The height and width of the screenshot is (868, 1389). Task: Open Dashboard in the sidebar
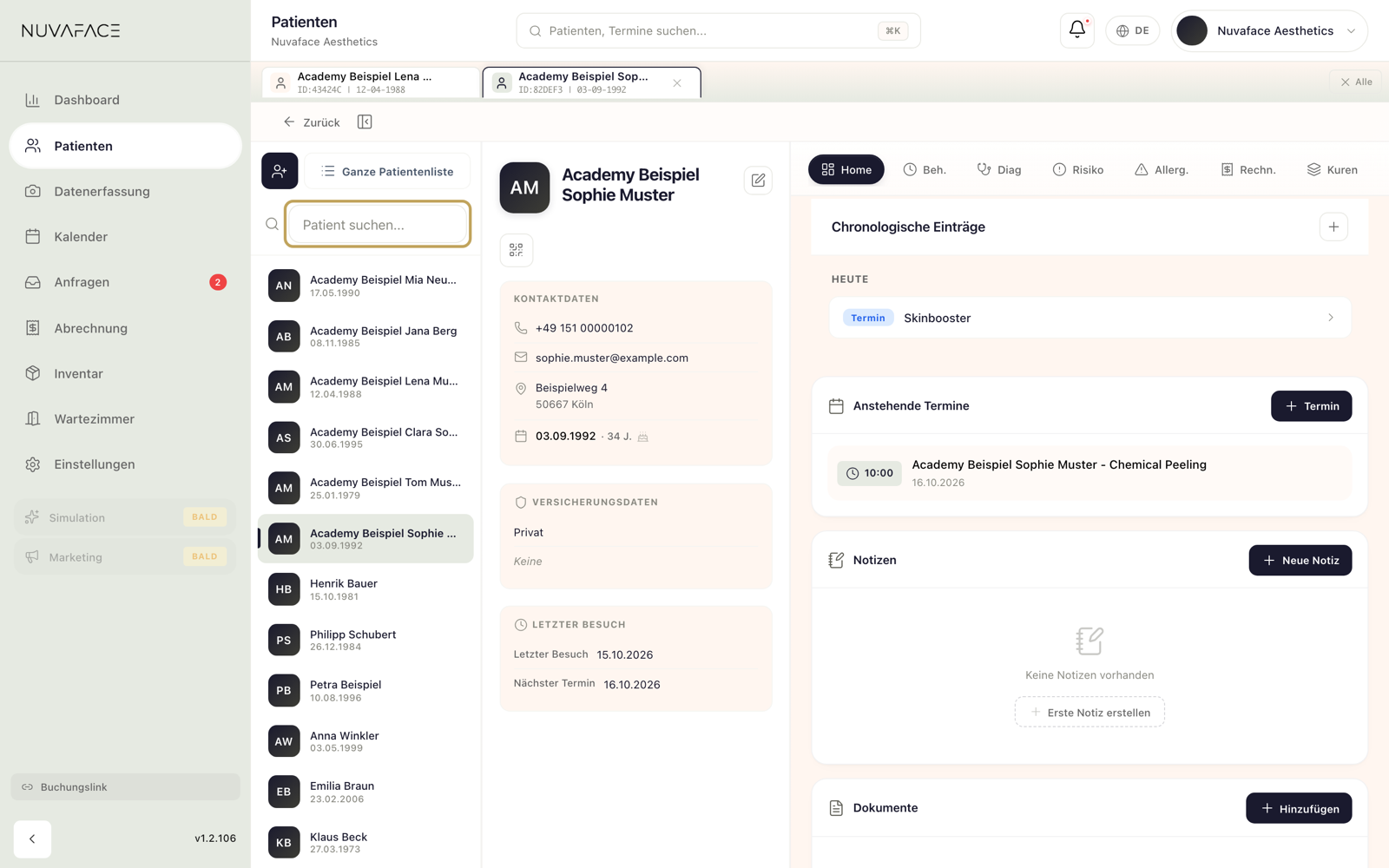126,100
